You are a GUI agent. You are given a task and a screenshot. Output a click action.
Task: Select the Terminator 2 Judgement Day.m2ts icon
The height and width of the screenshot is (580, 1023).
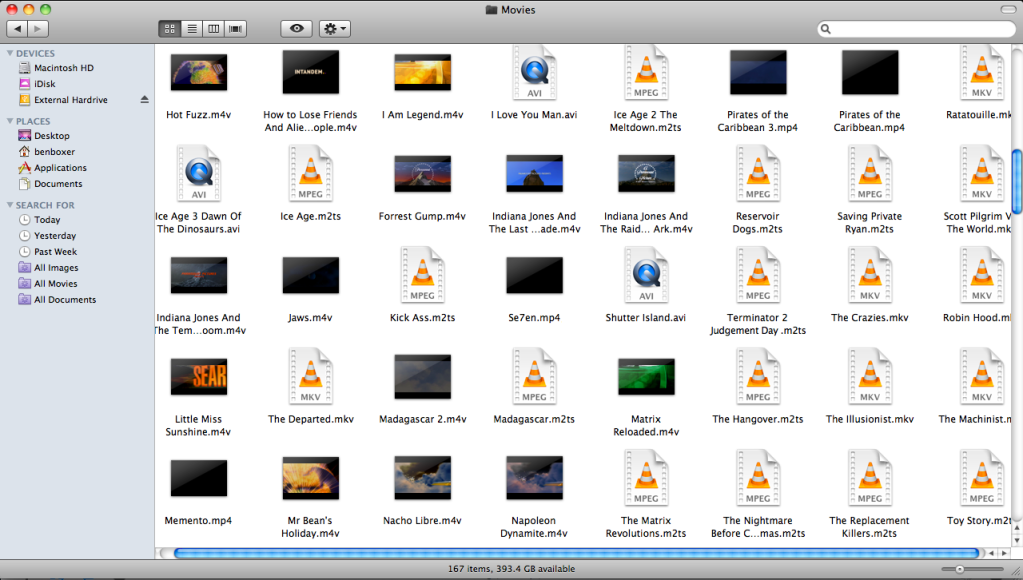click(x=758, y=275)
